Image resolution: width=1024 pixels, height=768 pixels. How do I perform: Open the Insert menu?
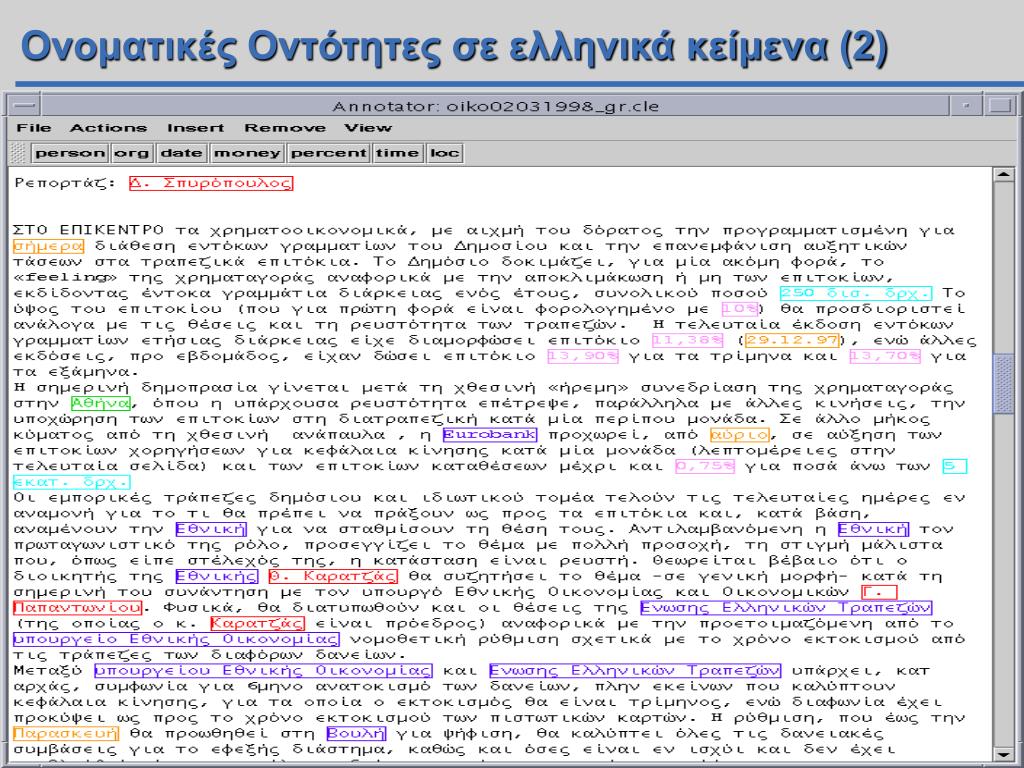195,128
